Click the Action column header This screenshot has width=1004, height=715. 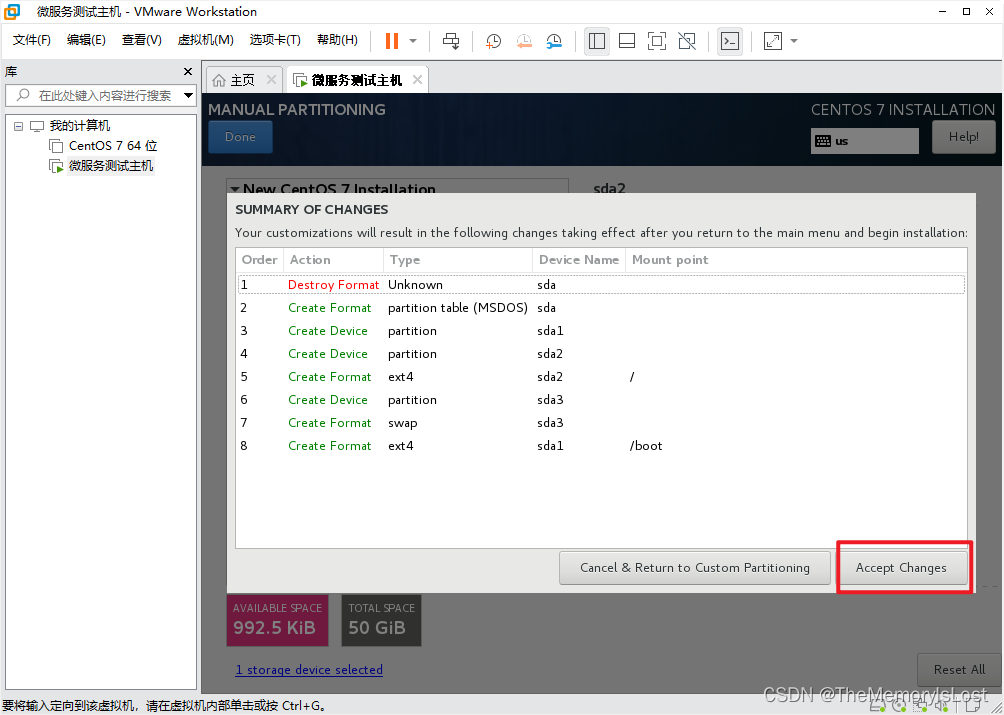334,260
